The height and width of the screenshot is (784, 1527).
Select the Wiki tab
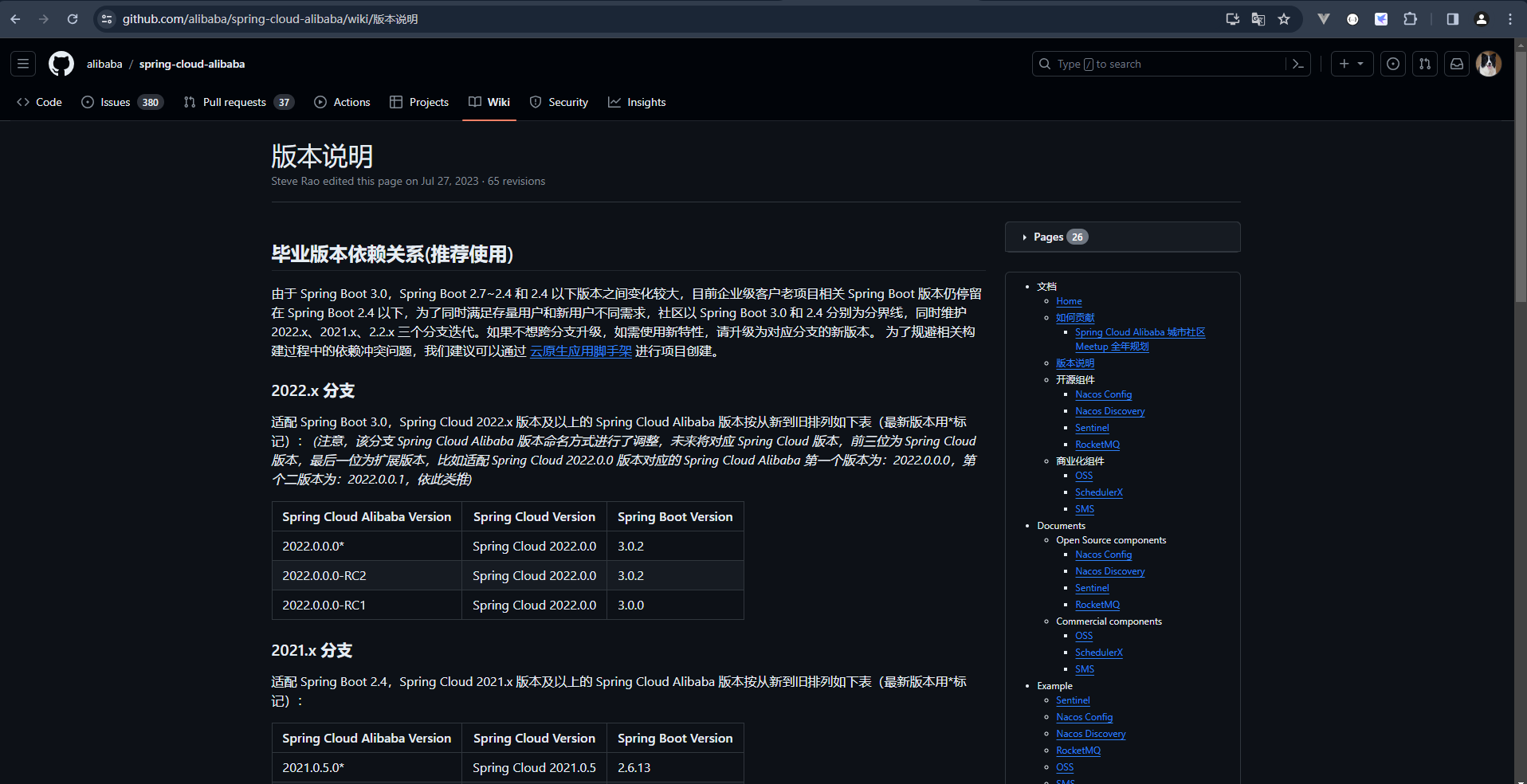pyautogui.click(x=489, y=102)
